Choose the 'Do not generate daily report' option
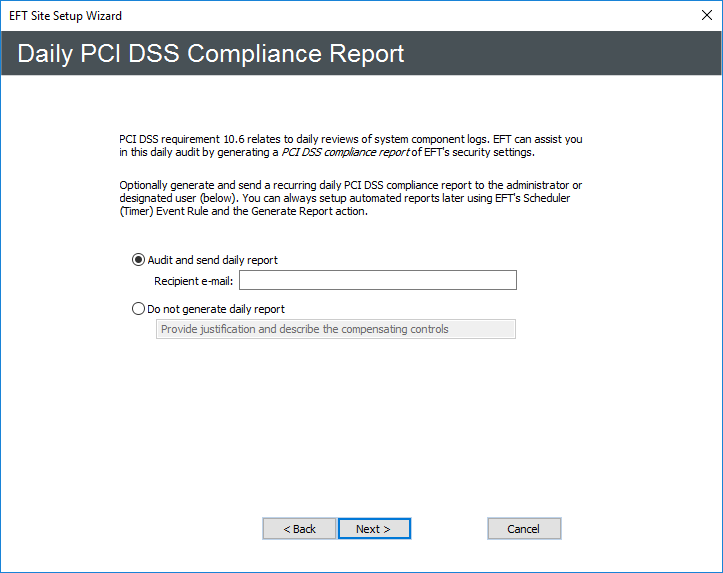The image size is (723, 573). [x=139, y=309]
